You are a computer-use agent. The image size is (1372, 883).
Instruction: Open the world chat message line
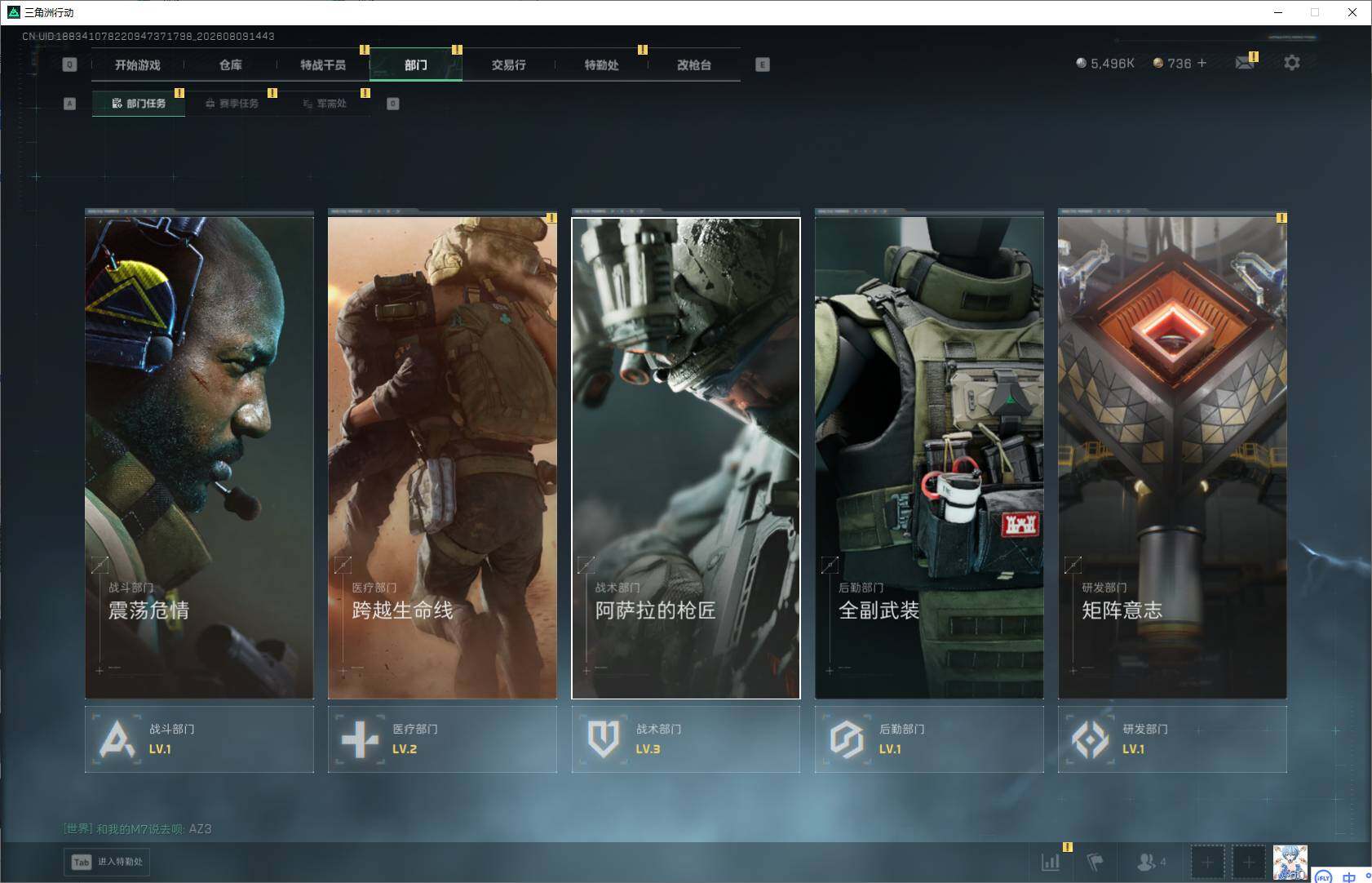[138, 829]
